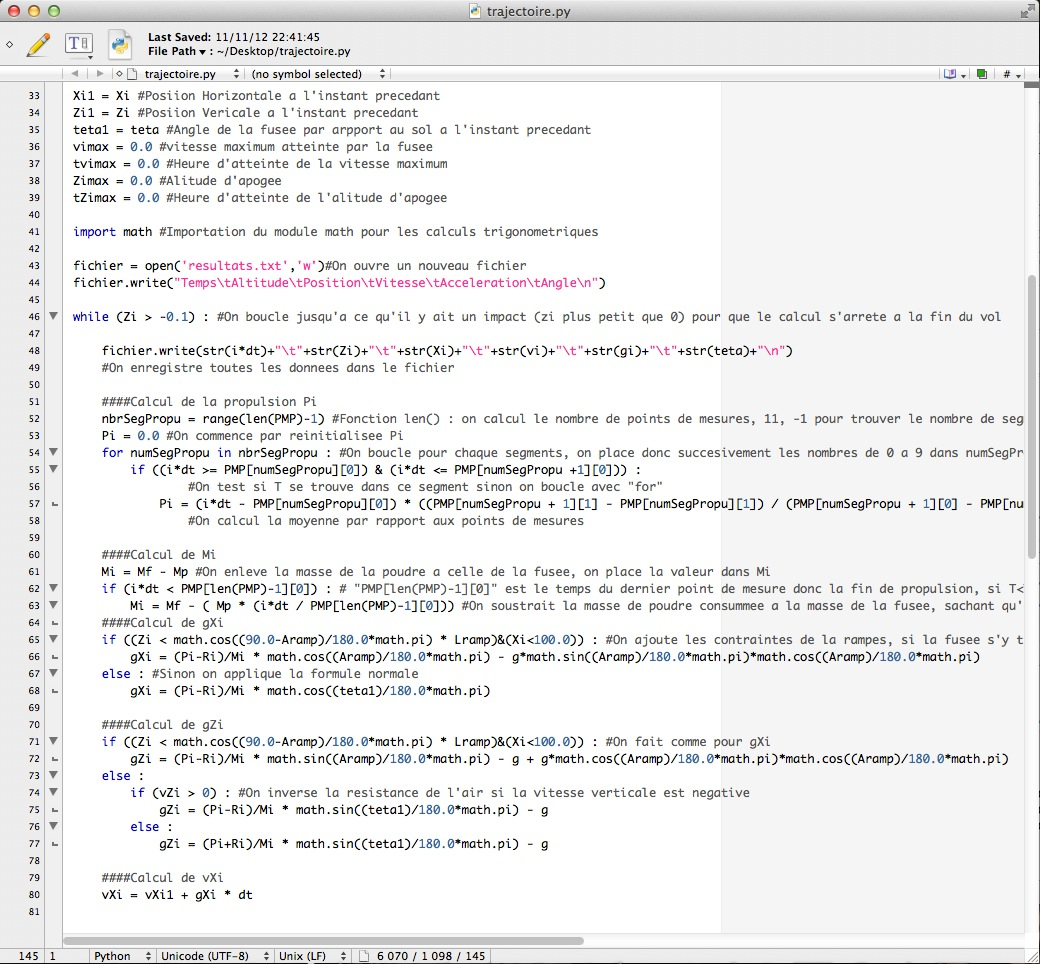Open the File Path popup menu
1040x964 pixels.
[x=177, y=51]
